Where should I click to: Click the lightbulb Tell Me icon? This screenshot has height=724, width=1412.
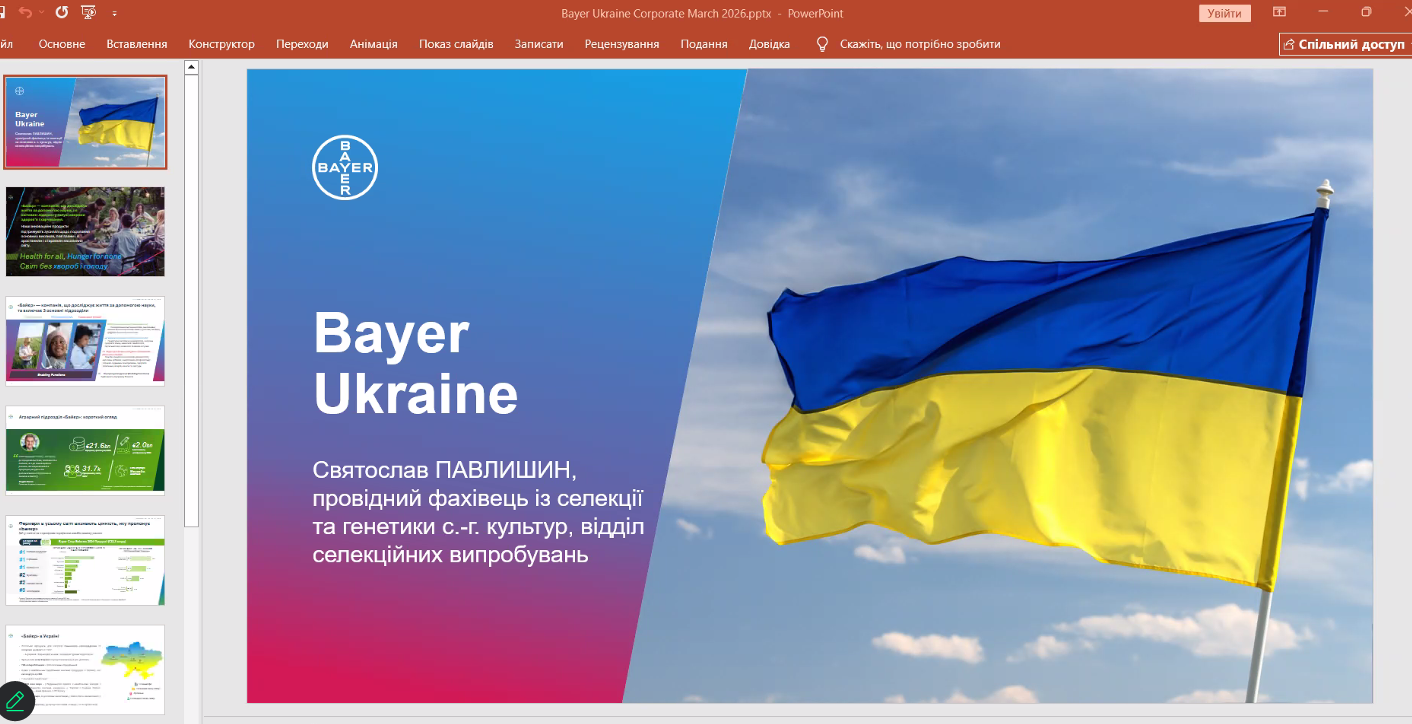[822, 44]
